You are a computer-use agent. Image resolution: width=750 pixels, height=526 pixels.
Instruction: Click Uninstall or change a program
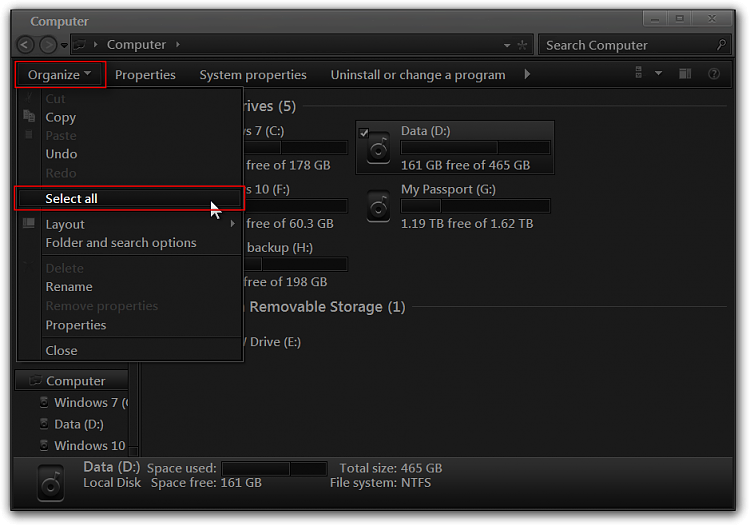click(418, 75)
